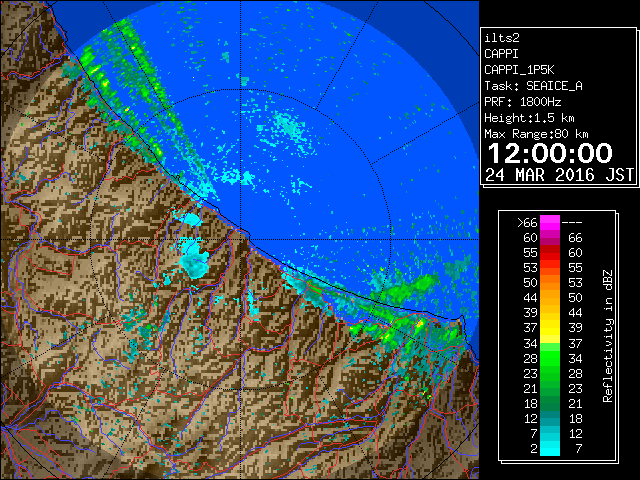Viewport: 640px width, 480px height.
Task: Click the 'Task: SEAICE_A' line
Action: (533, 86)
